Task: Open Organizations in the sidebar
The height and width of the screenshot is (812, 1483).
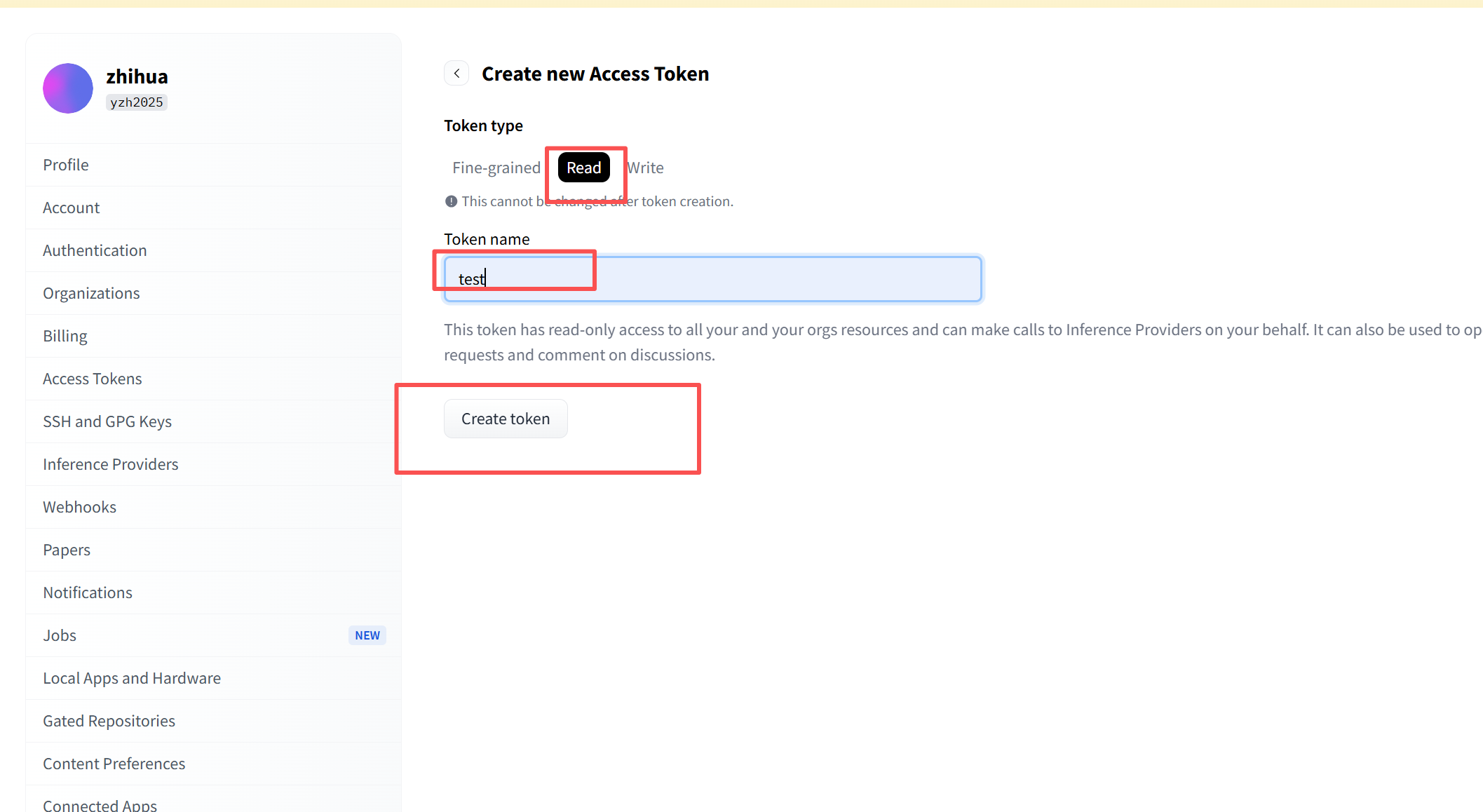Action: tap(91, 293)
